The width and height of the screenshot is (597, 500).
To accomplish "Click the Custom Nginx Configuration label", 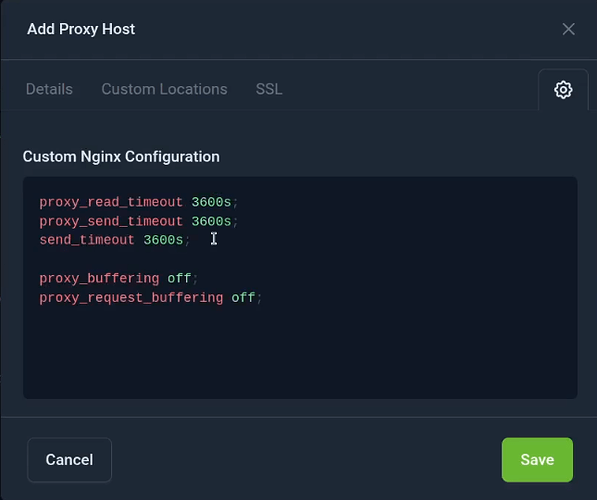I will [x=121, y=157].
